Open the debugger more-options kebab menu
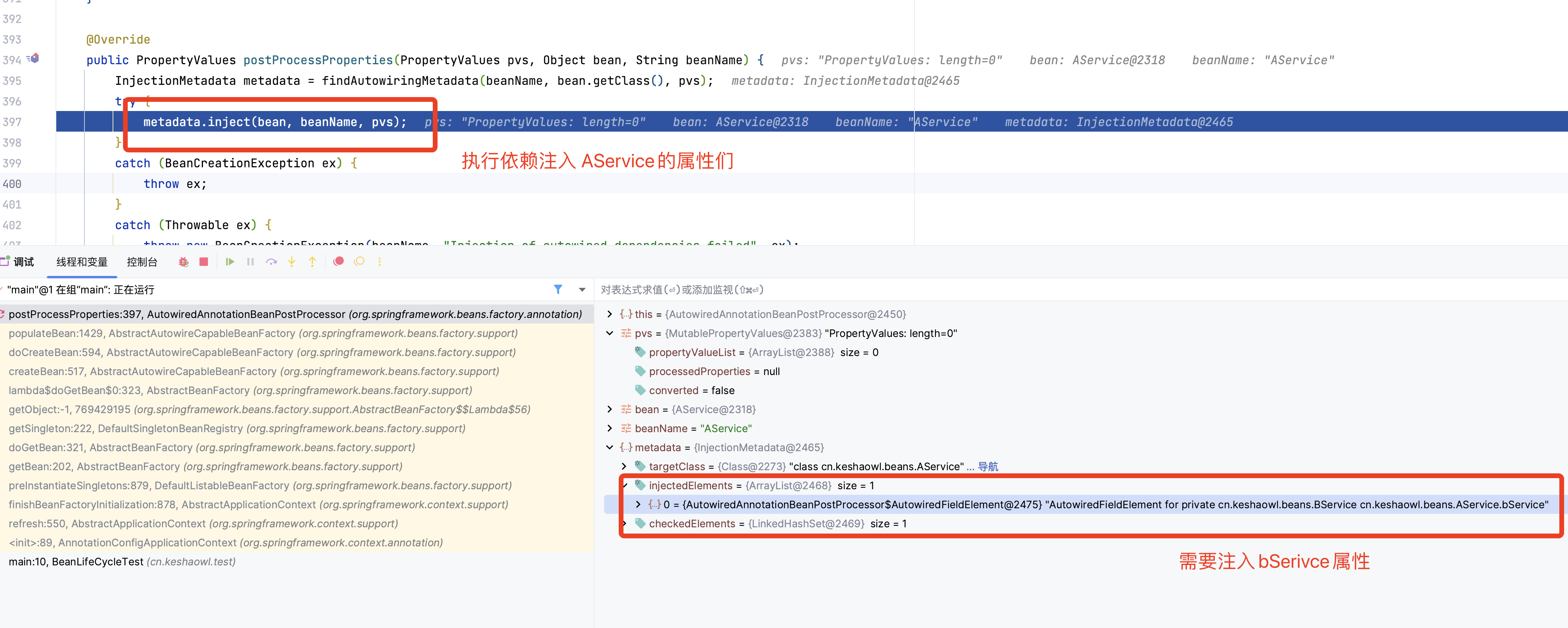Image resolution: width=1568 pixels, height=628 pixels. point(380,262)
